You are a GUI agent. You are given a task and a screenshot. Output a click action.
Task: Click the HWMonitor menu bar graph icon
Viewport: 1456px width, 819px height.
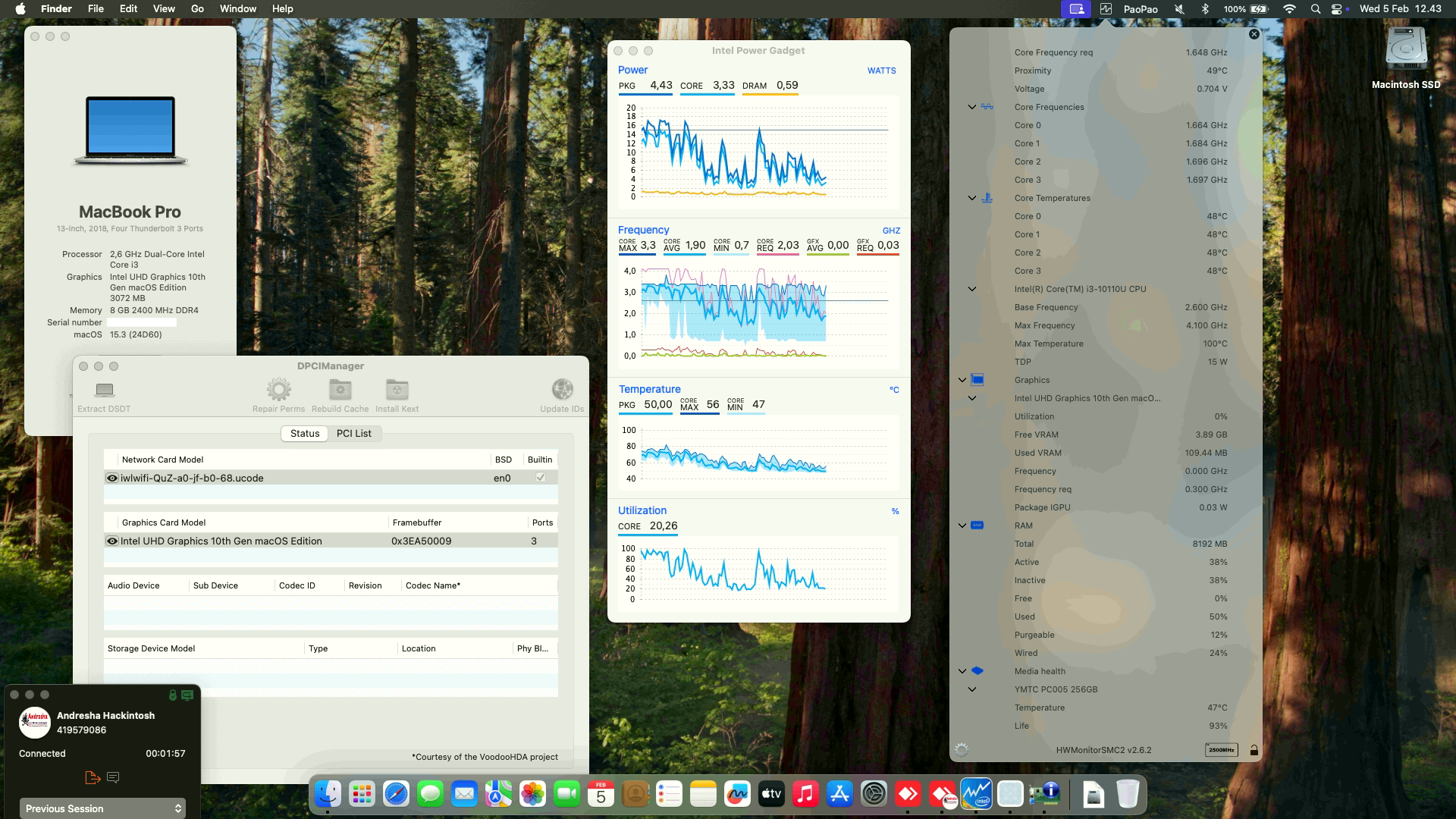[x=1106, y=9]
